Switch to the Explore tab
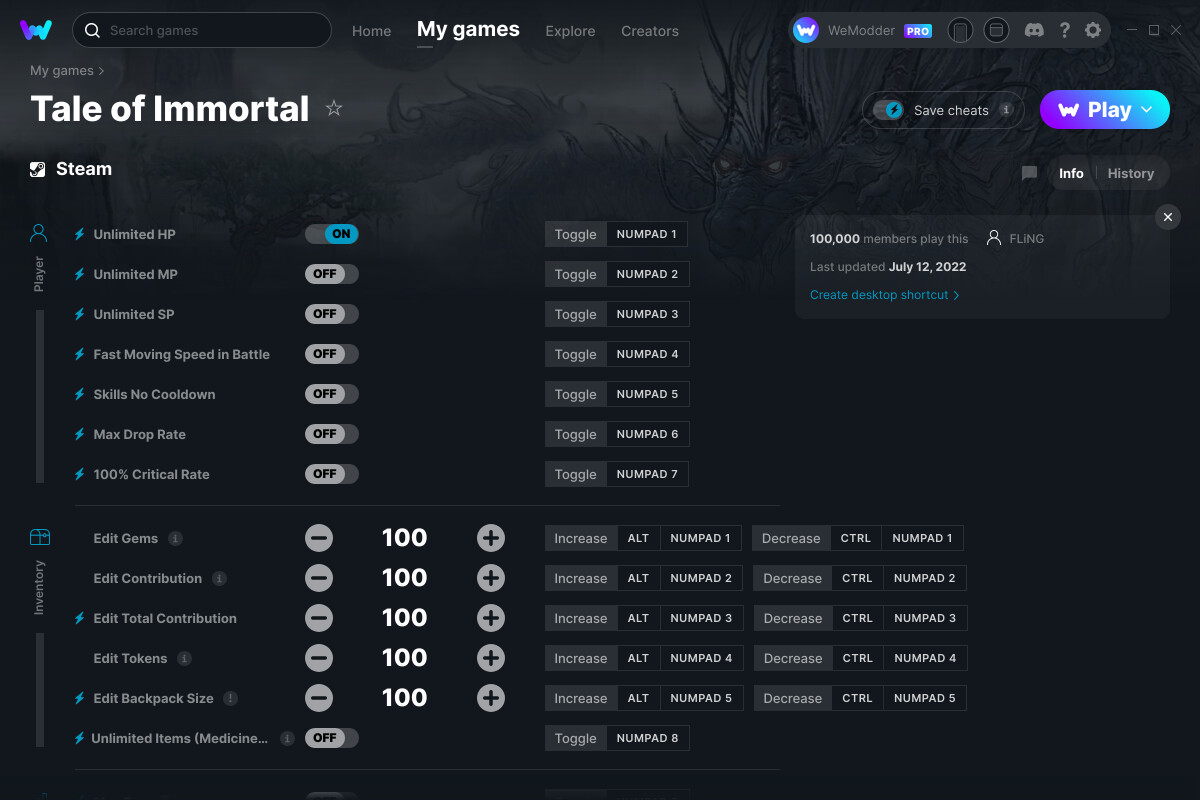 [570, 31]
